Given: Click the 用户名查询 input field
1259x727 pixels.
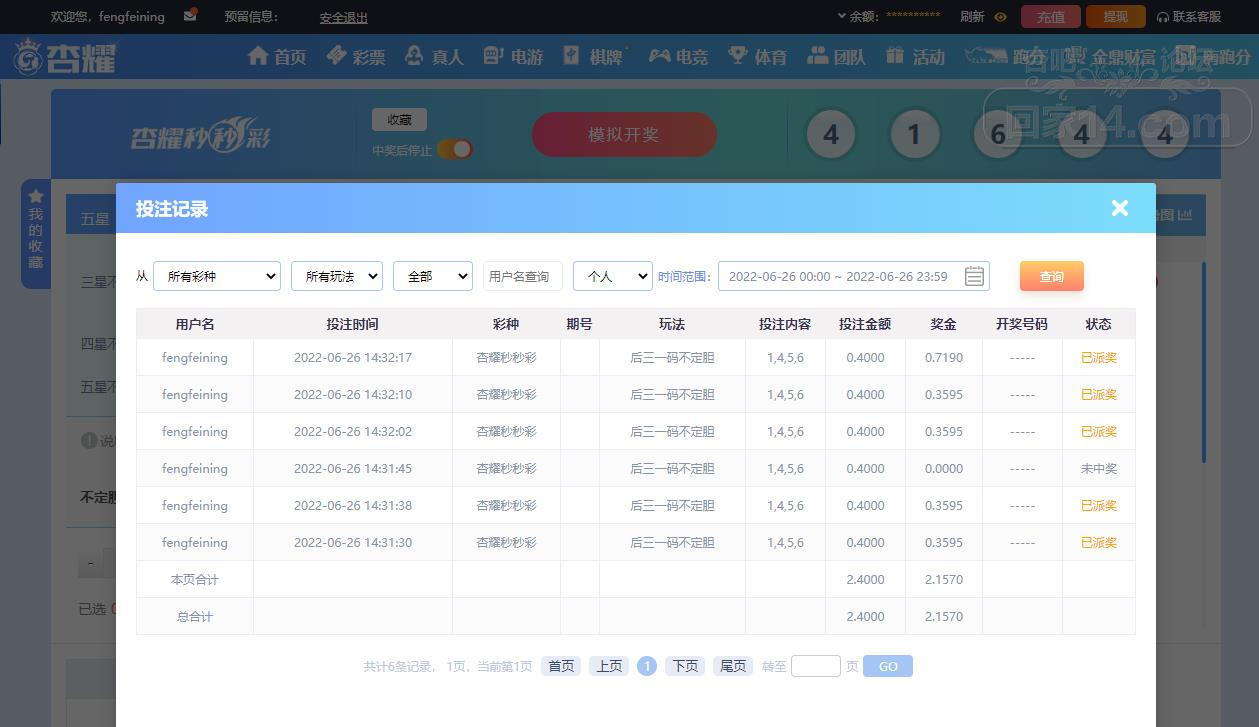Looking at the screenshot, I should point(522,276).
